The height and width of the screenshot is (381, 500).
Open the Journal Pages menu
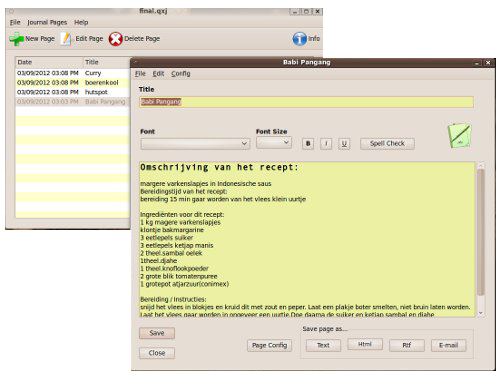(x=47, y=22)
